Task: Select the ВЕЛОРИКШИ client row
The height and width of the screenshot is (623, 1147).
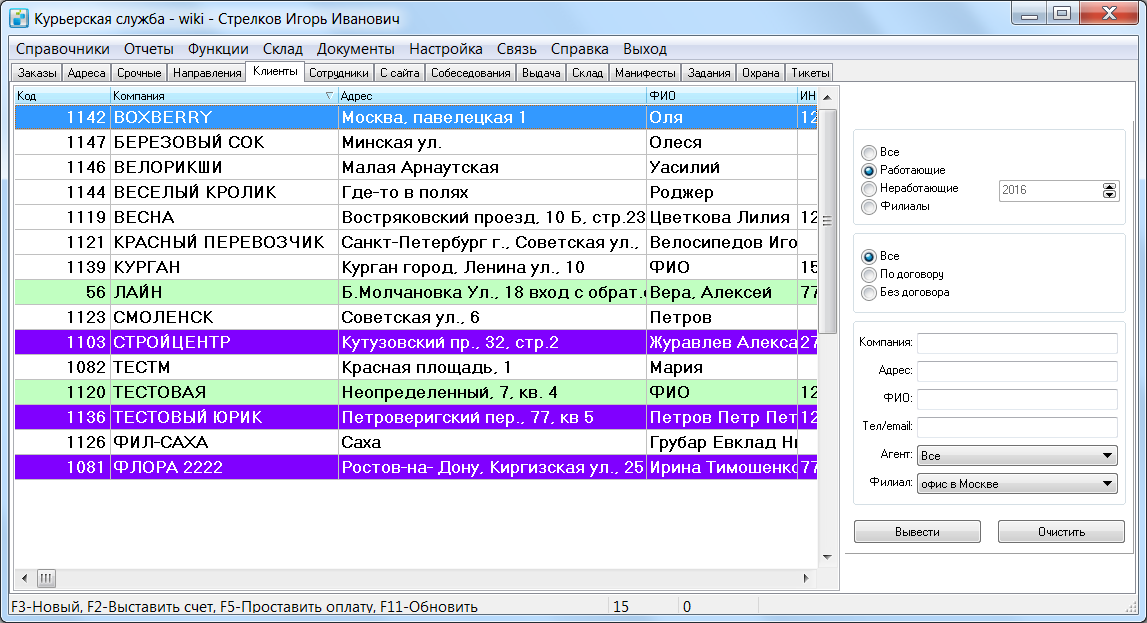Action: [415, 167]
